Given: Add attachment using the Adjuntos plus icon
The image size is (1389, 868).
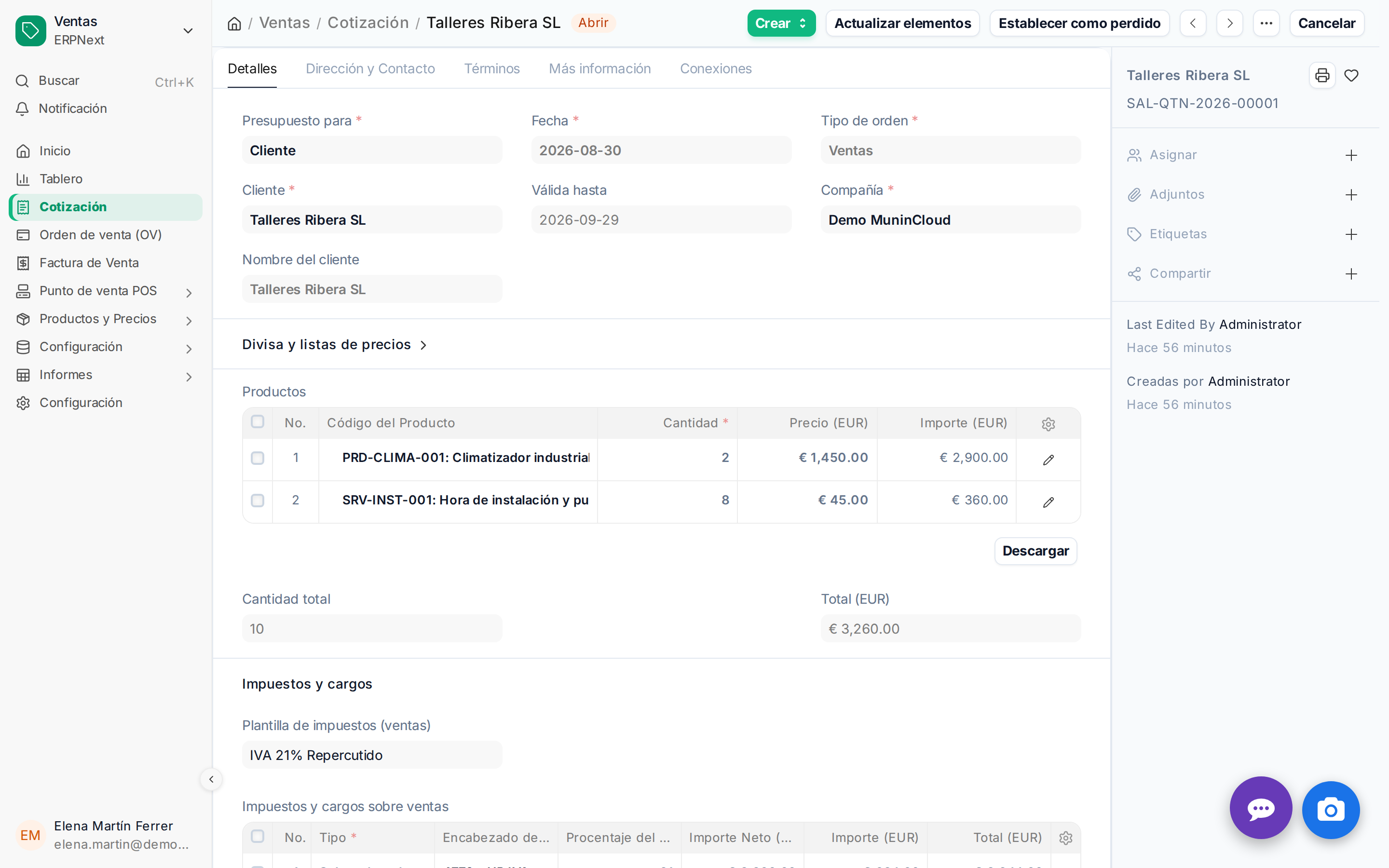Looking at the screenshot, I should point(1351,195).
